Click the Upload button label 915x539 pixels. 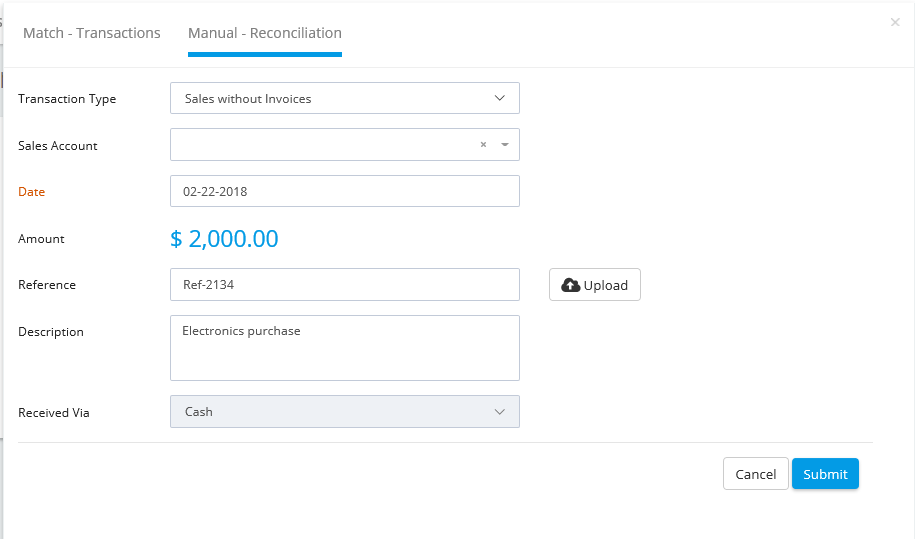point(606,285)
